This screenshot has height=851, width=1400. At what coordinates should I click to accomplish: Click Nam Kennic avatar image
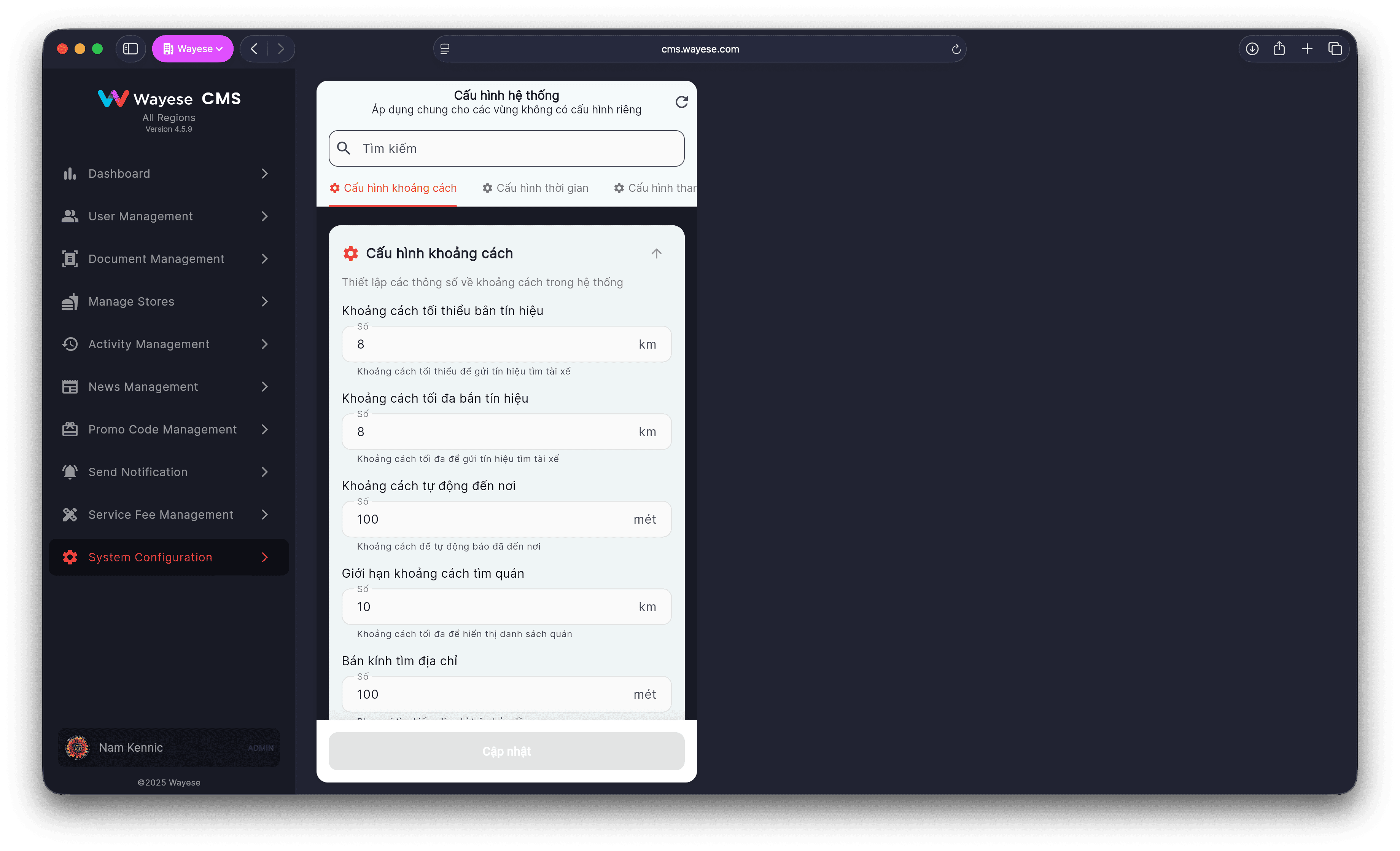[x=77, y=747]
